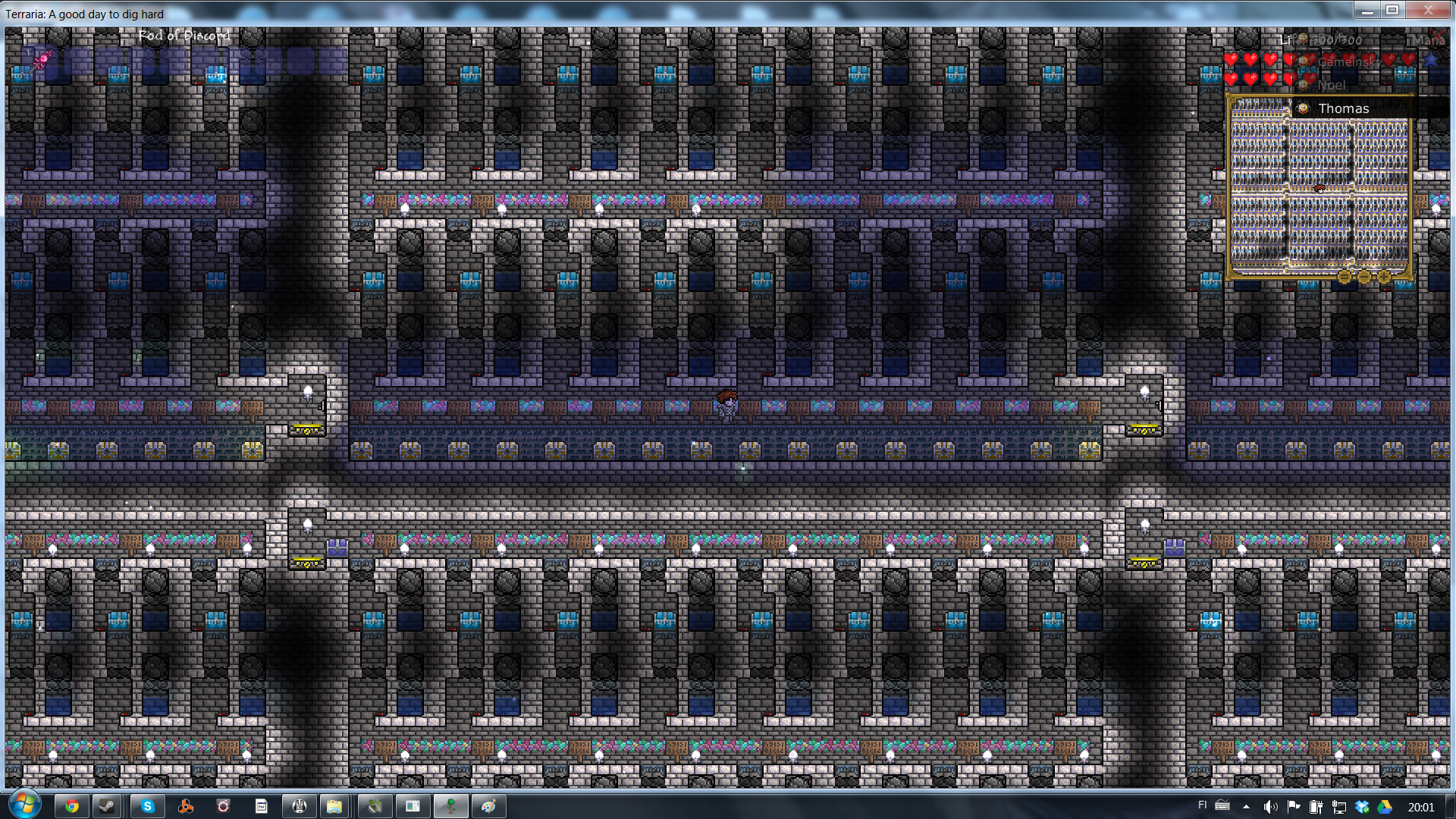The image size is (1456, 819).
Task: Click the player character in the corridor
Action: 726,406
